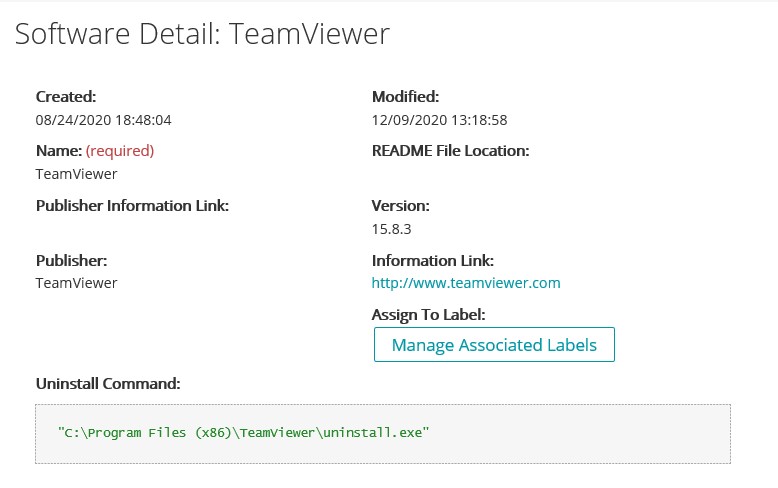Viewport: 778px width, 488px height.
Task: Click the Publisher: label
Action: click(71, 260)
